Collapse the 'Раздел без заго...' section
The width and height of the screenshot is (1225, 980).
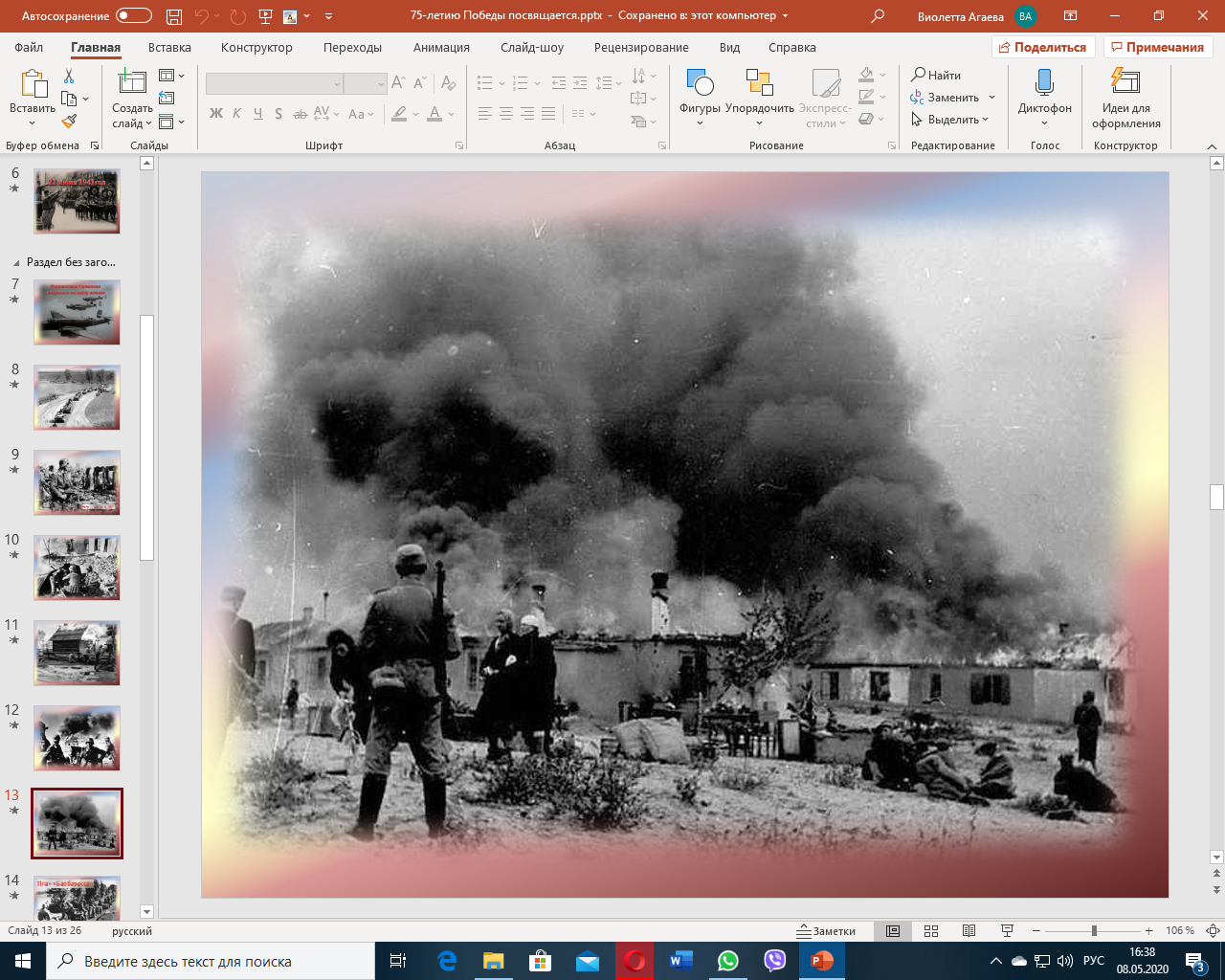coord(16,262)
